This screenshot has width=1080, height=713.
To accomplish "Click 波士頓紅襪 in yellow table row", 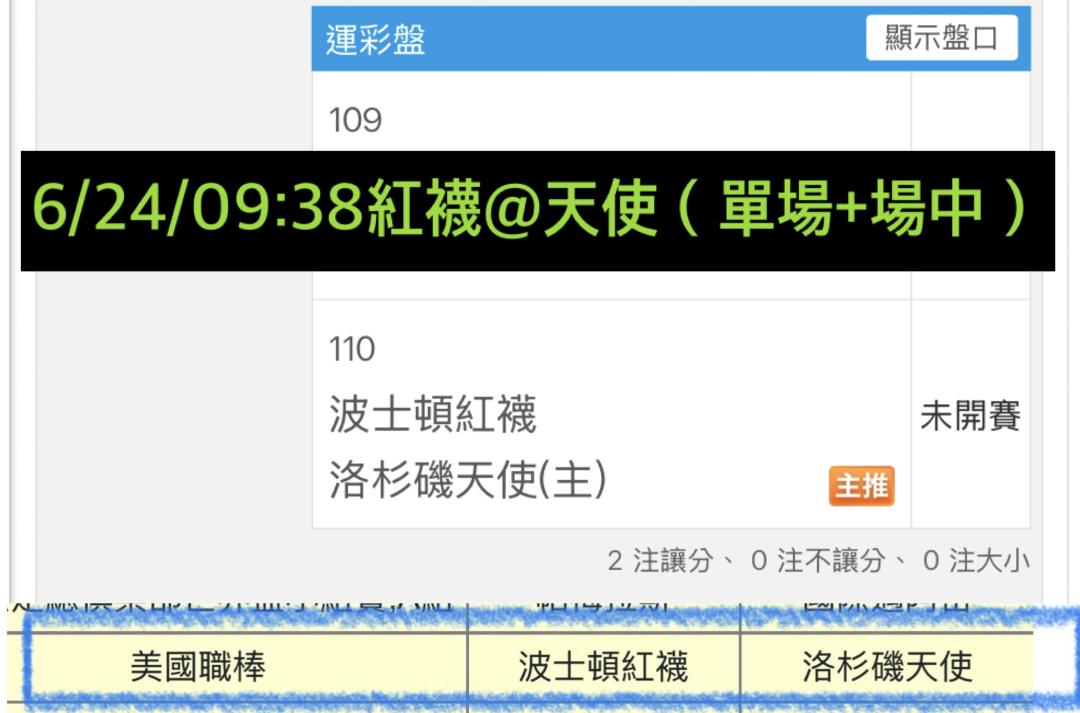I will coord(603,667).
